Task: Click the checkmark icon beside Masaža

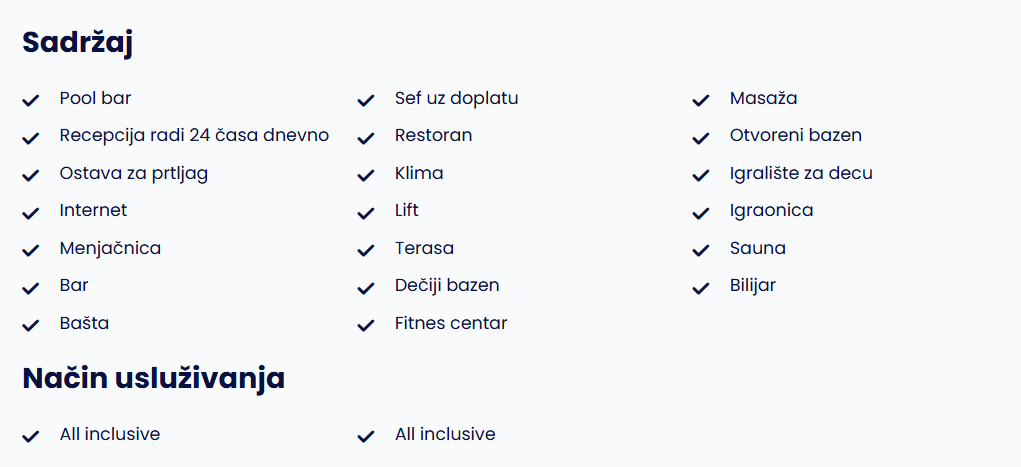Action: [701, 100]
